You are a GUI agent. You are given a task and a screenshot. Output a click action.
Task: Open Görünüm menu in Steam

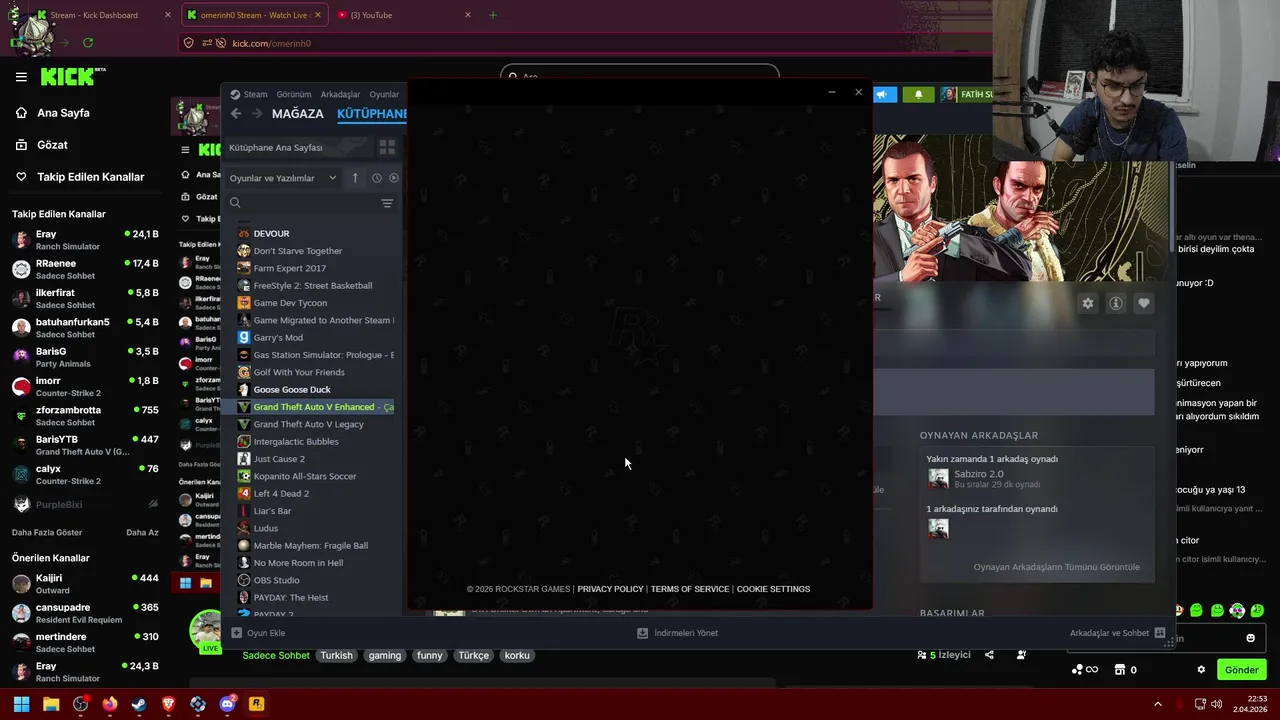294,94
